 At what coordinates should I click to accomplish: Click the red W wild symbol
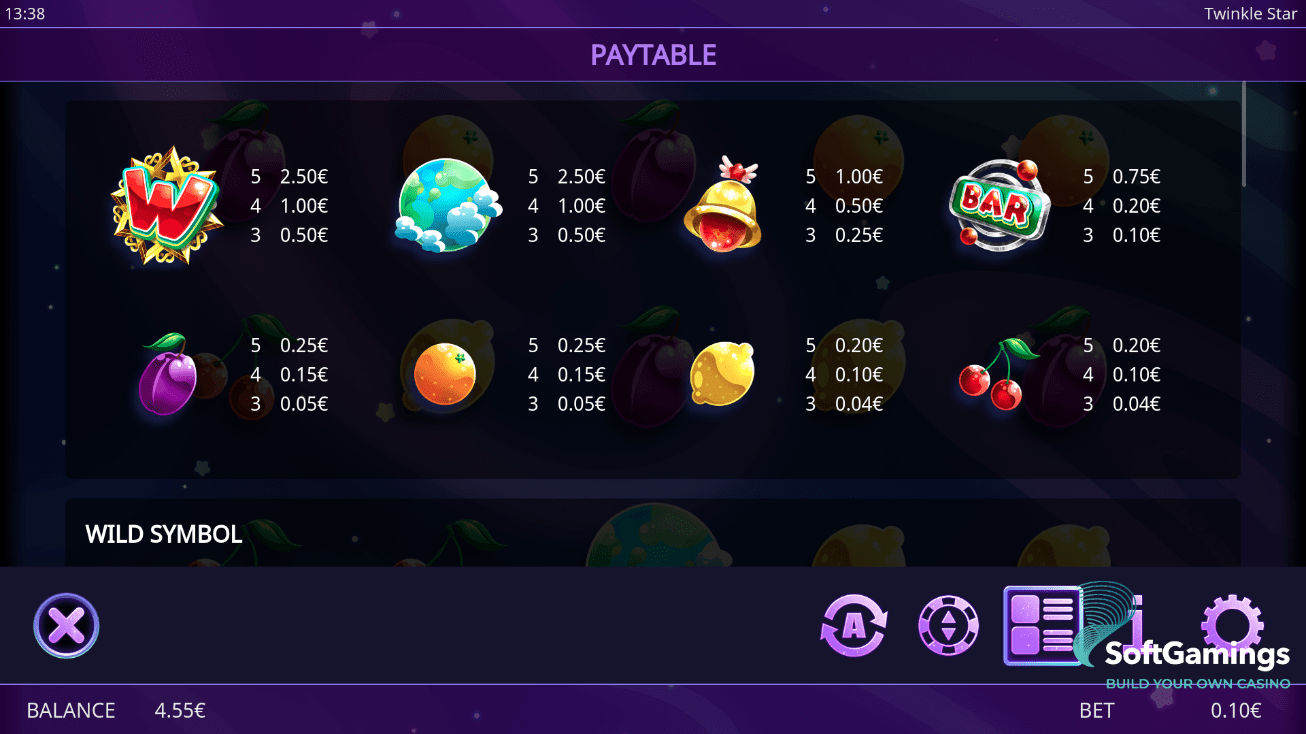[x=166, y=206]
